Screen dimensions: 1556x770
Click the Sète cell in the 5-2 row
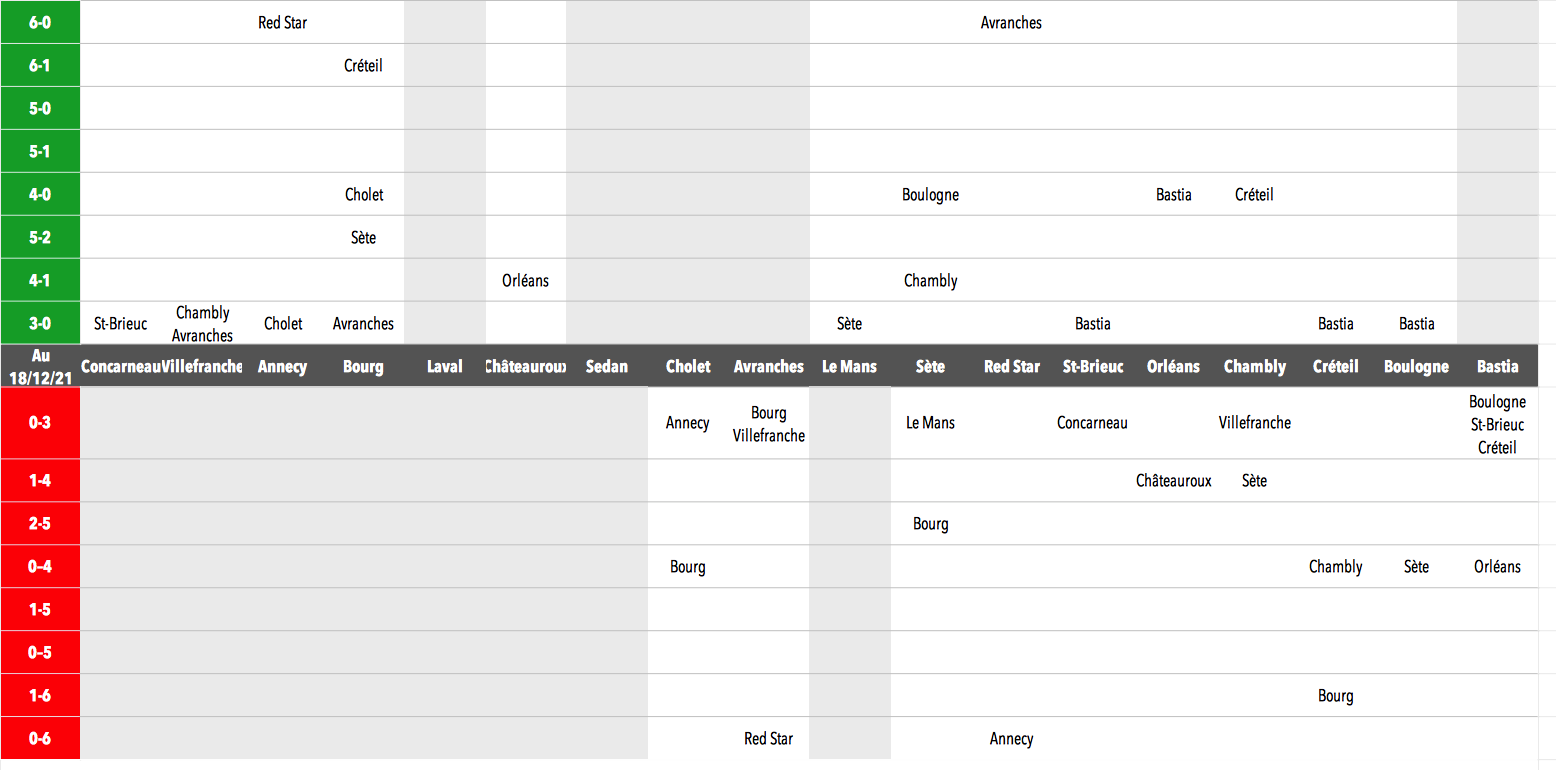click(363, 238)
